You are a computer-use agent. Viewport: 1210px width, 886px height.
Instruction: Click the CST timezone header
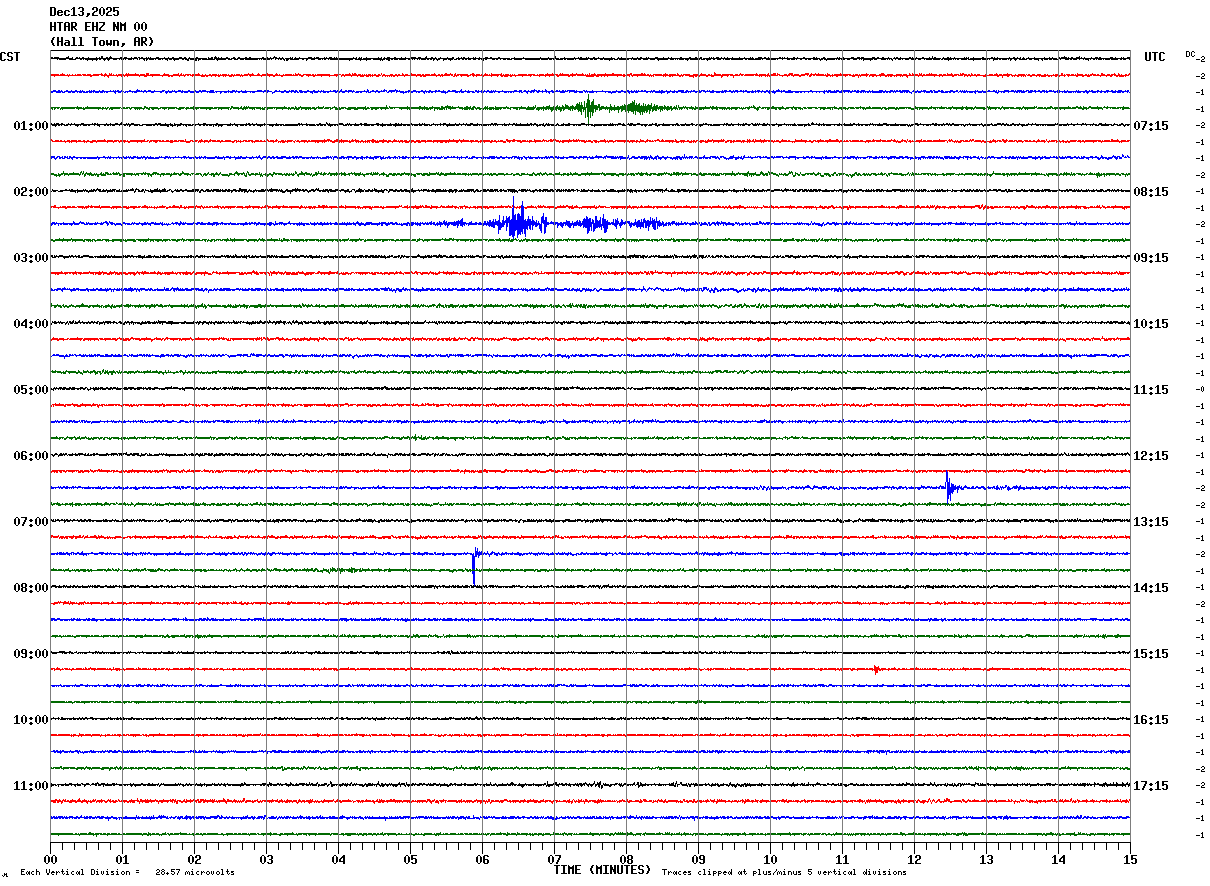click(x=10, y=57)
